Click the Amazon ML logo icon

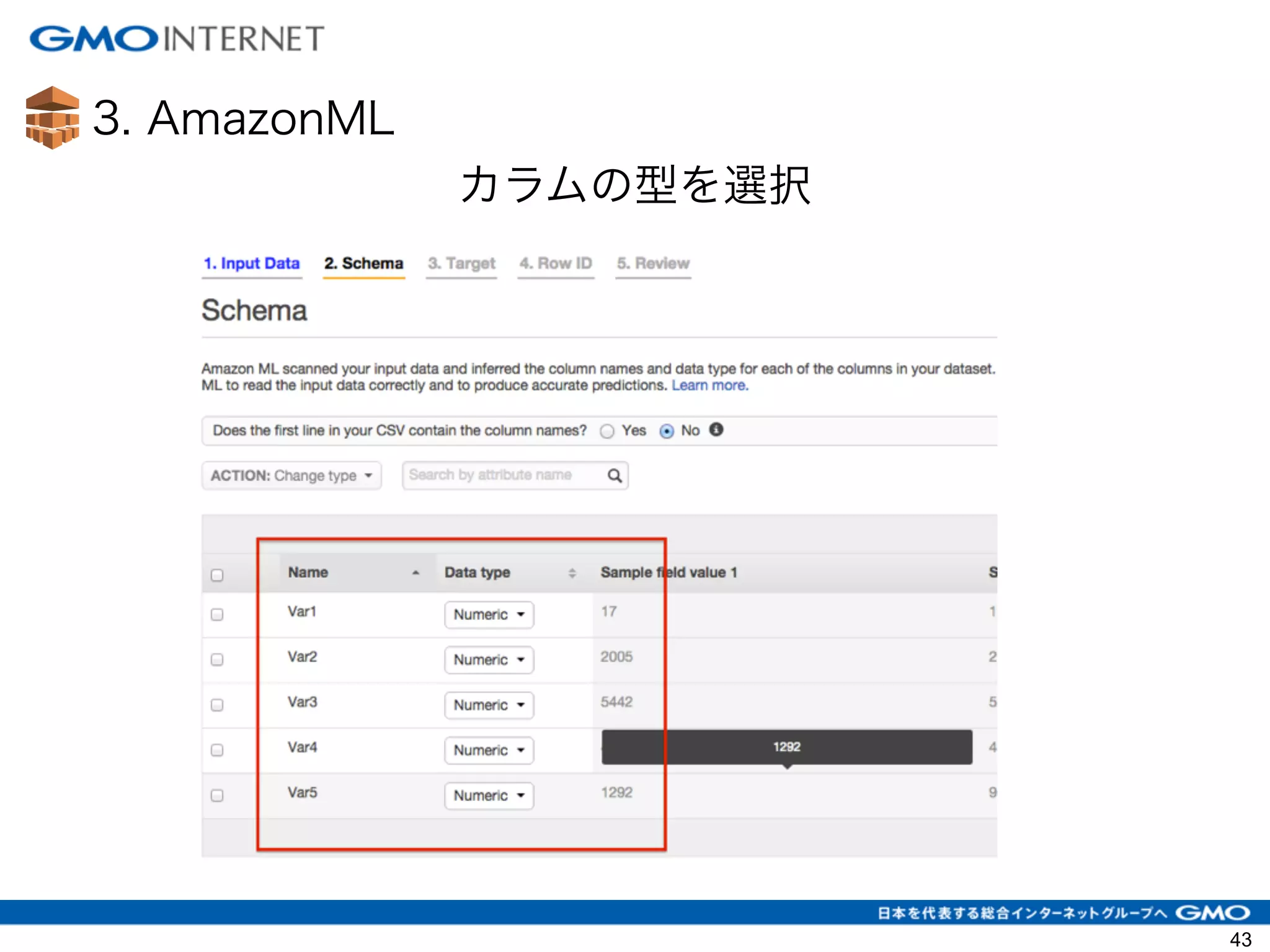tap(53, 118)
